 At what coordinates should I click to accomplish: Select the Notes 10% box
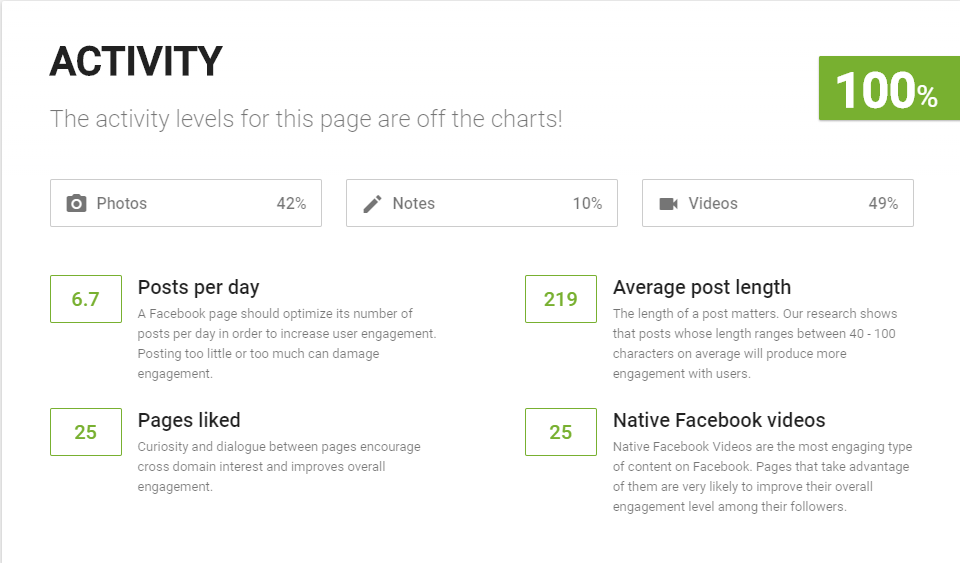click(482, 203)
